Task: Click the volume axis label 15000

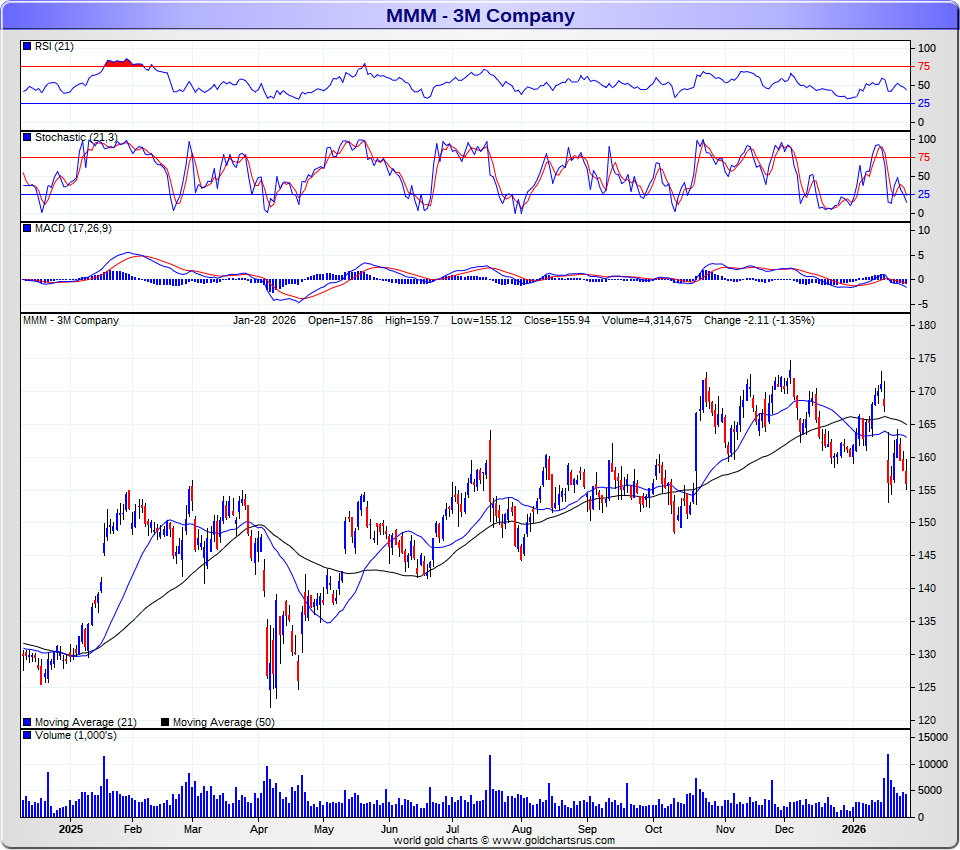Action: (x=932, y=737)
